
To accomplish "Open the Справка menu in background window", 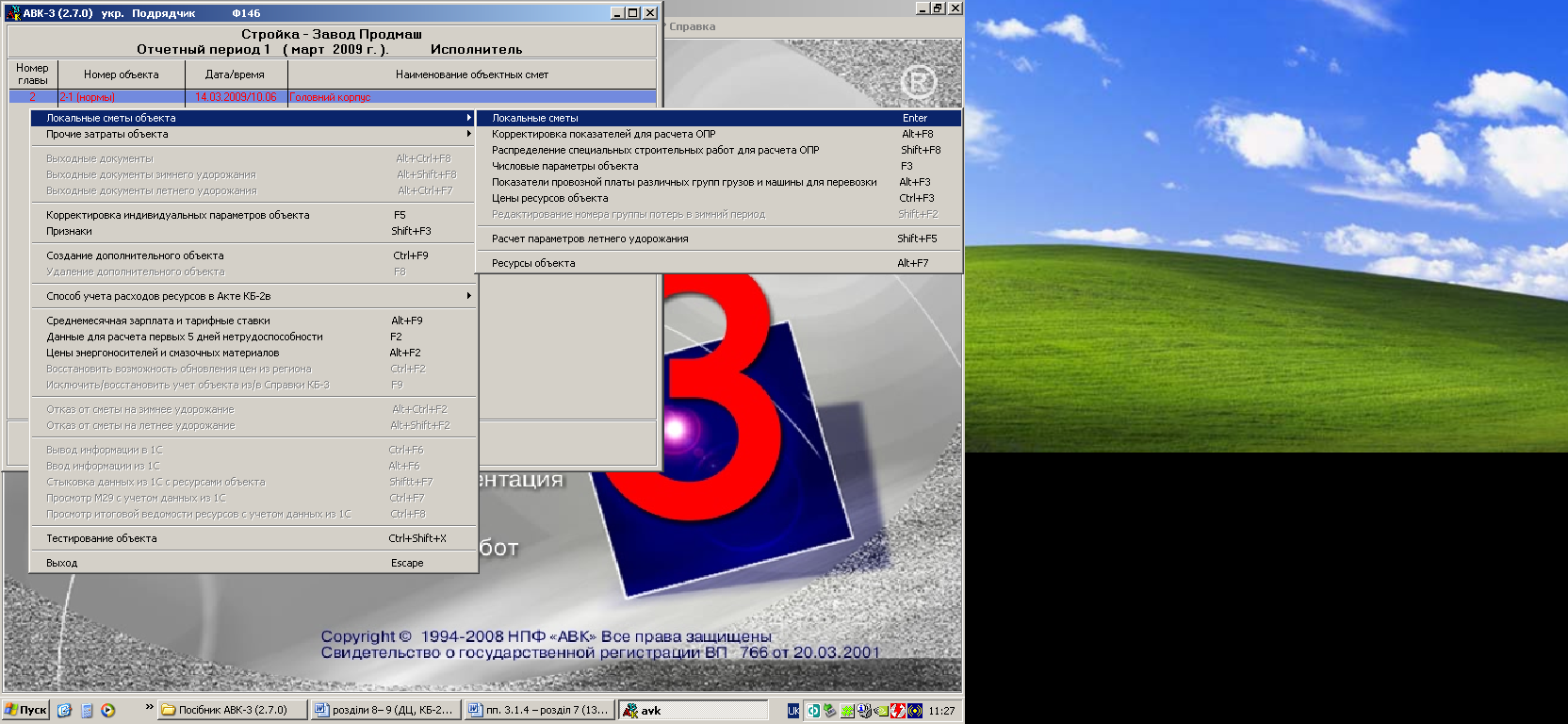I will point(692,26).
